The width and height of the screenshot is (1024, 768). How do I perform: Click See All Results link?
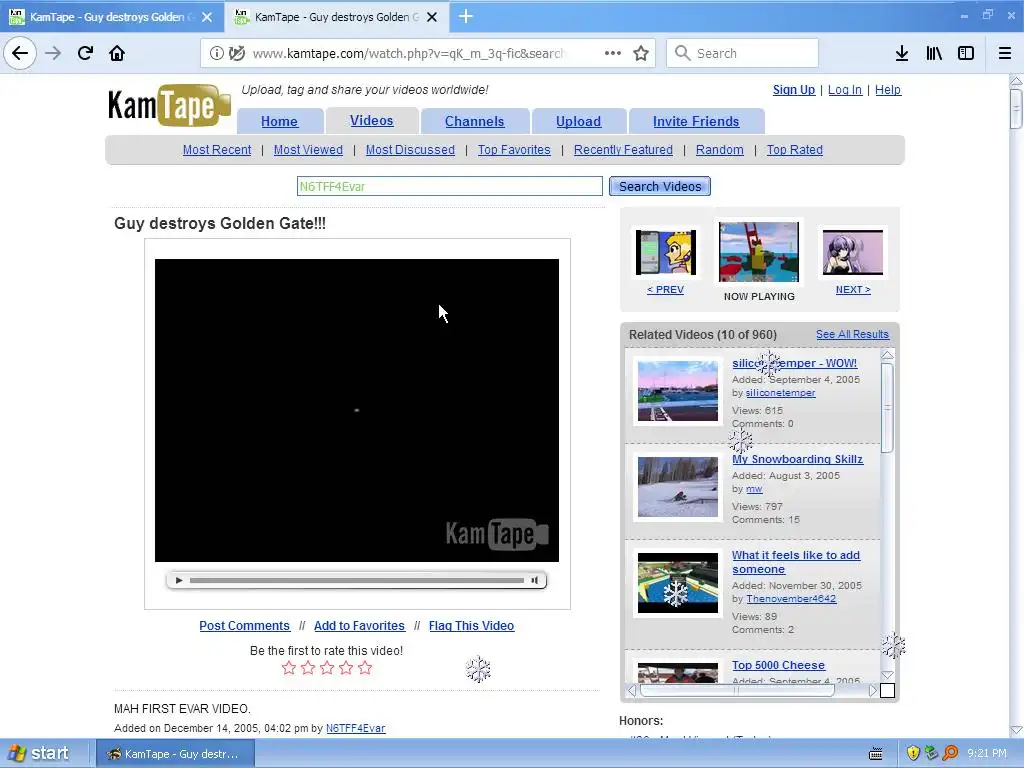click(852, 334)
